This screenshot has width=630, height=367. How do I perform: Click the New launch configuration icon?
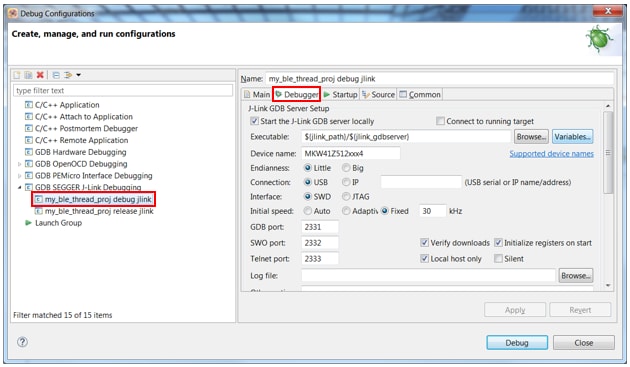click(17, 75)
